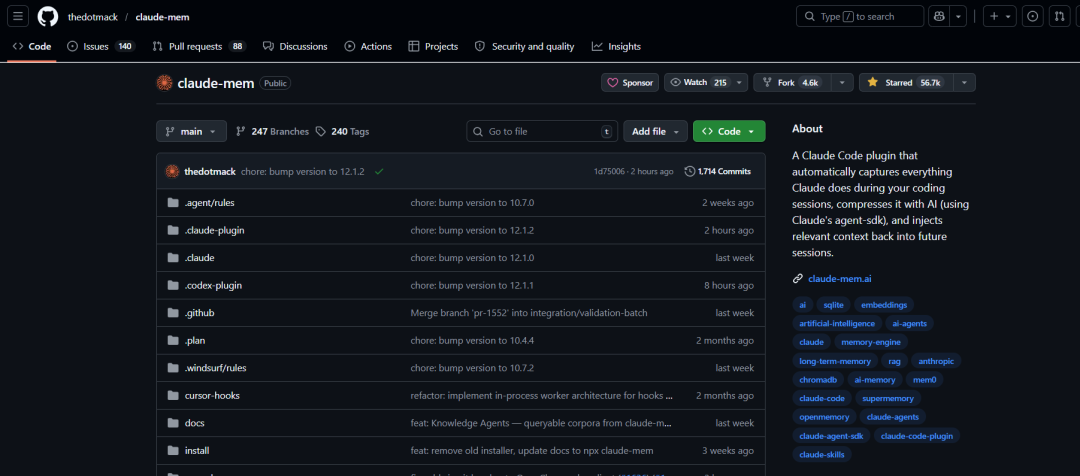Screen dimensions: 1080x476
Task: Click the header search box
Action: tap(860, 17)
